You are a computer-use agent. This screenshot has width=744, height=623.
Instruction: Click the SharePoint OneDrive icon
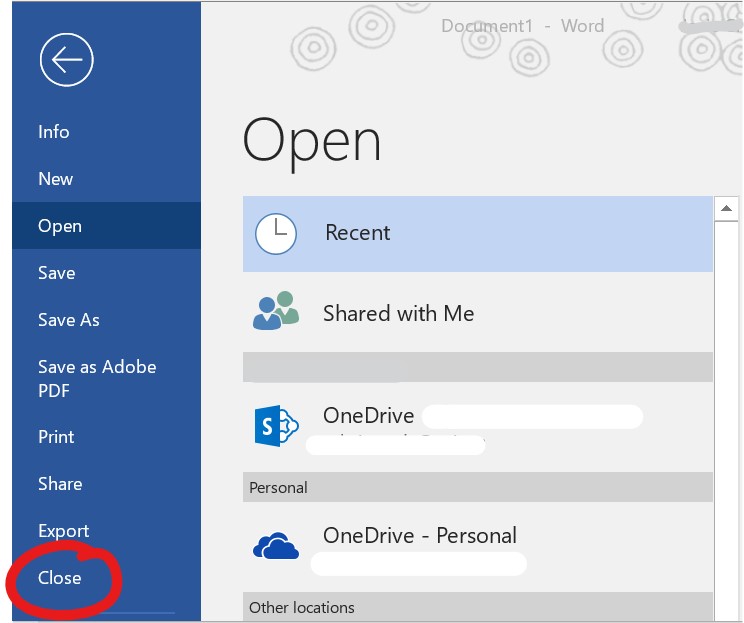276,426
